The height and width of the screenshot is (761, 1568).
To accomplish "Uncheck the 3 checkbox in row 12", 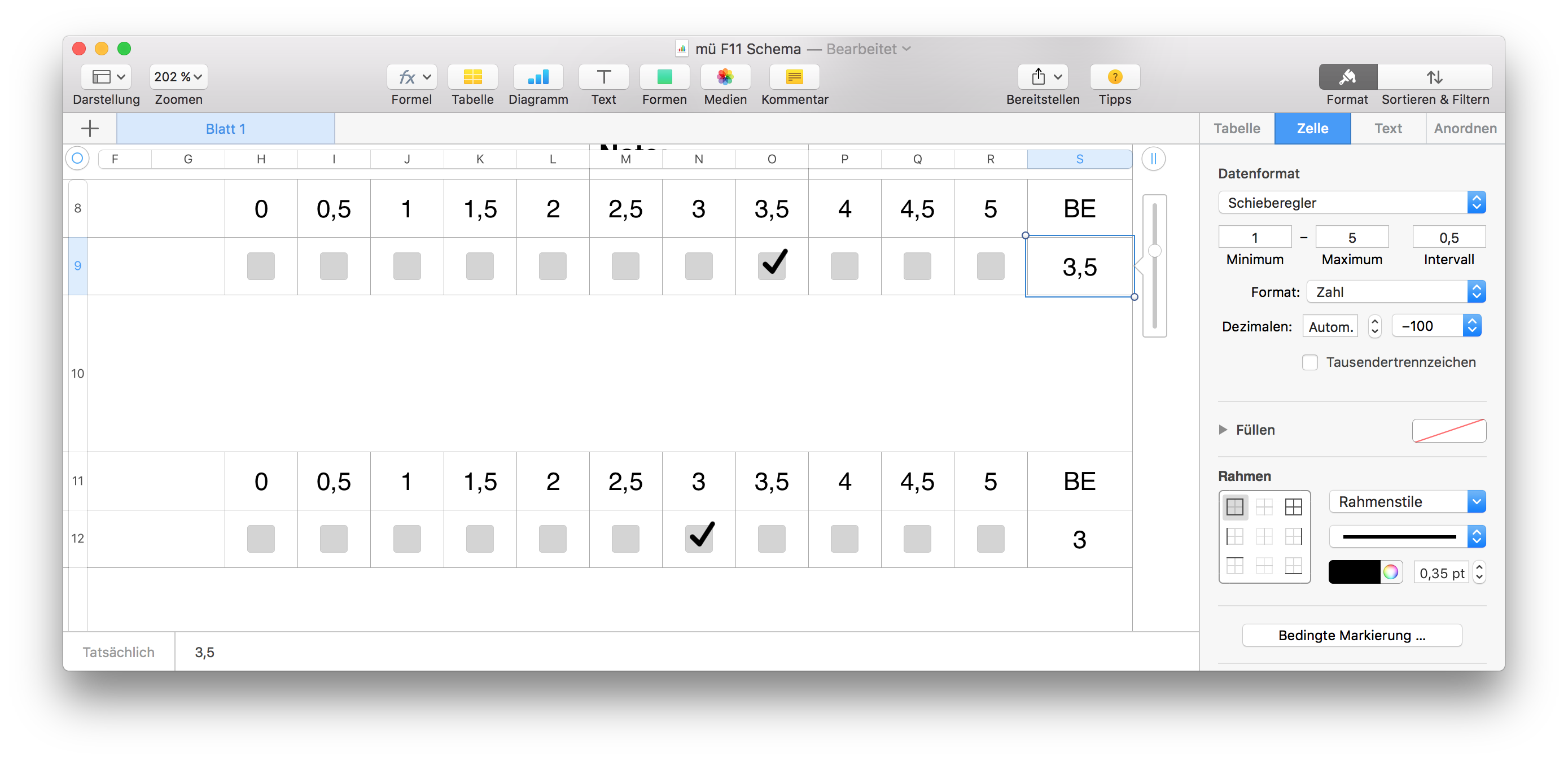I will click(x=699, y=539).
